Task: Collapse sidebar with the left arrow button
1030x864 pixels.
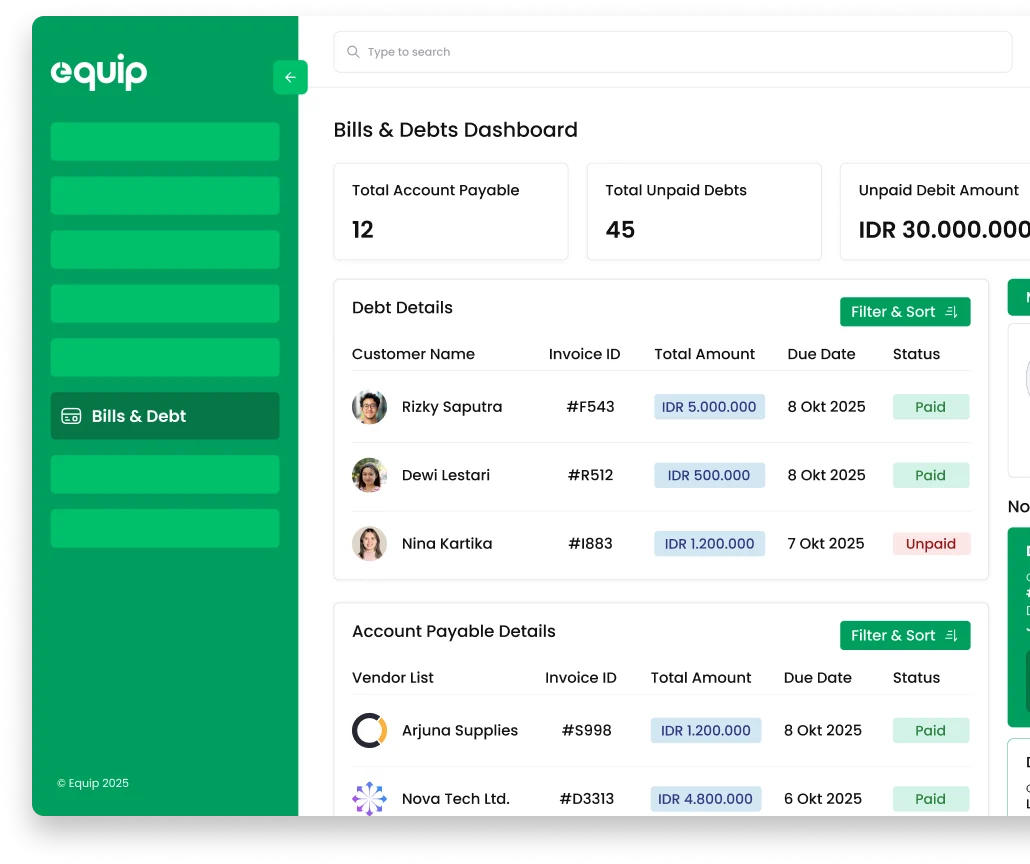Action: [x=290, y=78]
